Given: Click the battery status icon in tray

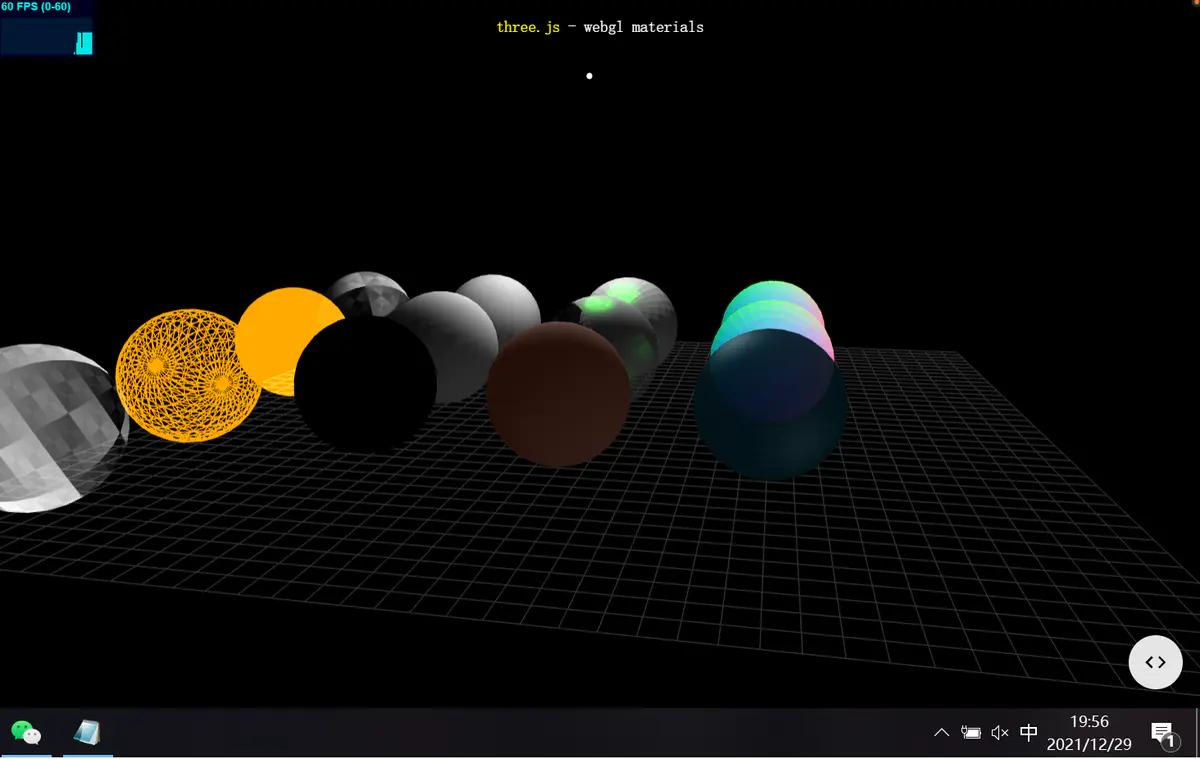Looking at the screenshot, I should [970, 732].
